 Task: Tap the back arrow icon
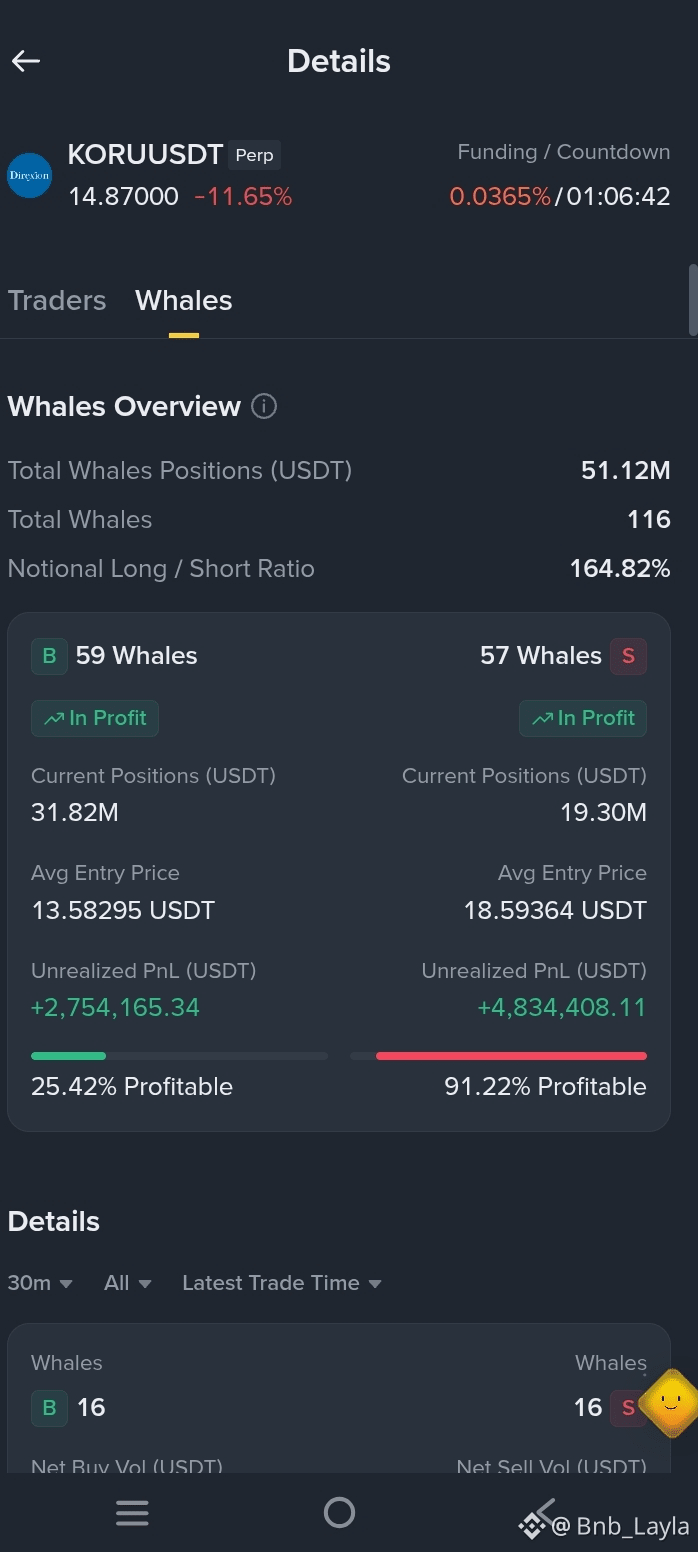click(26, 61)
